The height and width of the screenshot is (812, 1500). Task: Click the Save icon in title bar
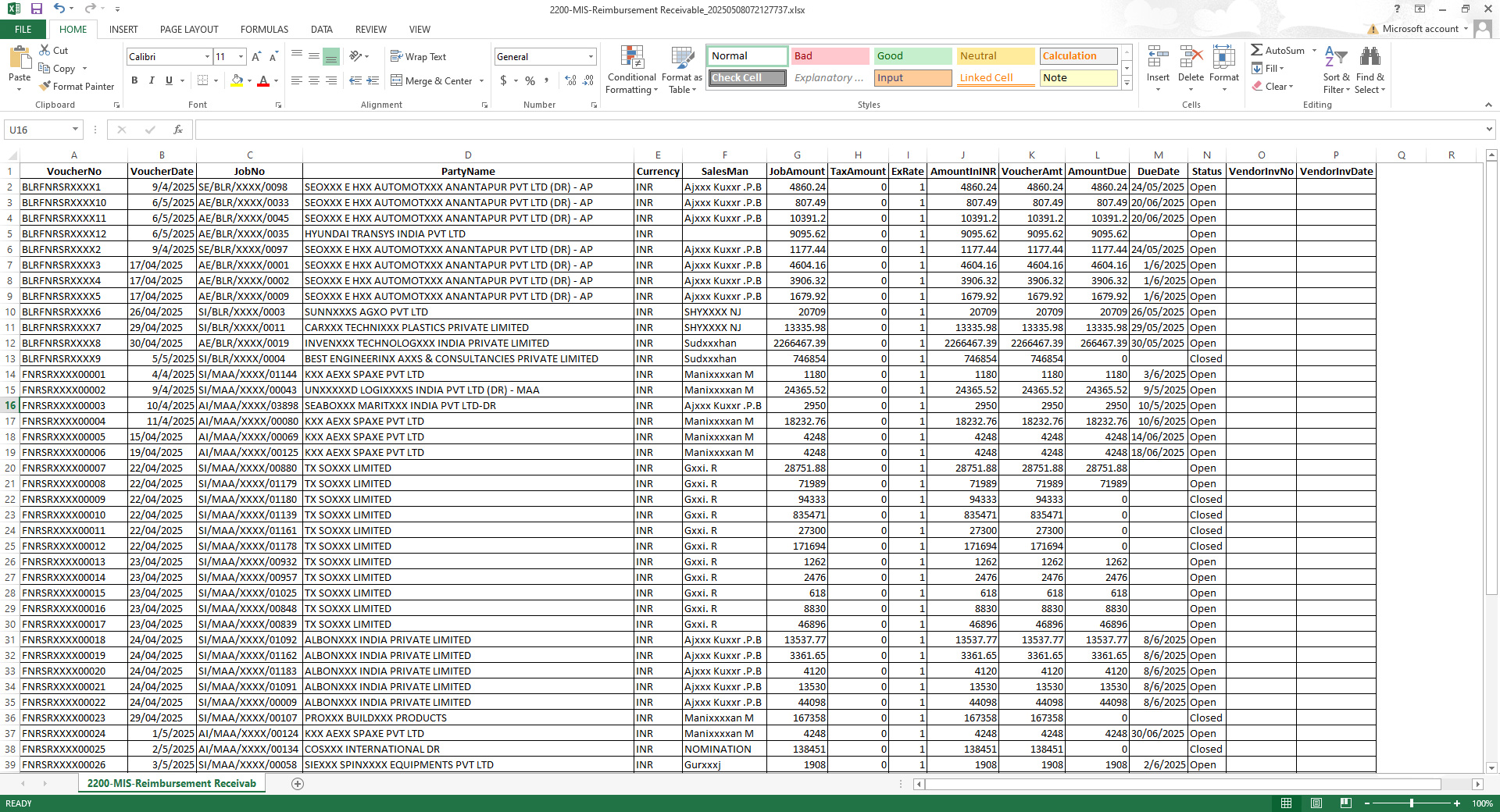pos(37,9)
